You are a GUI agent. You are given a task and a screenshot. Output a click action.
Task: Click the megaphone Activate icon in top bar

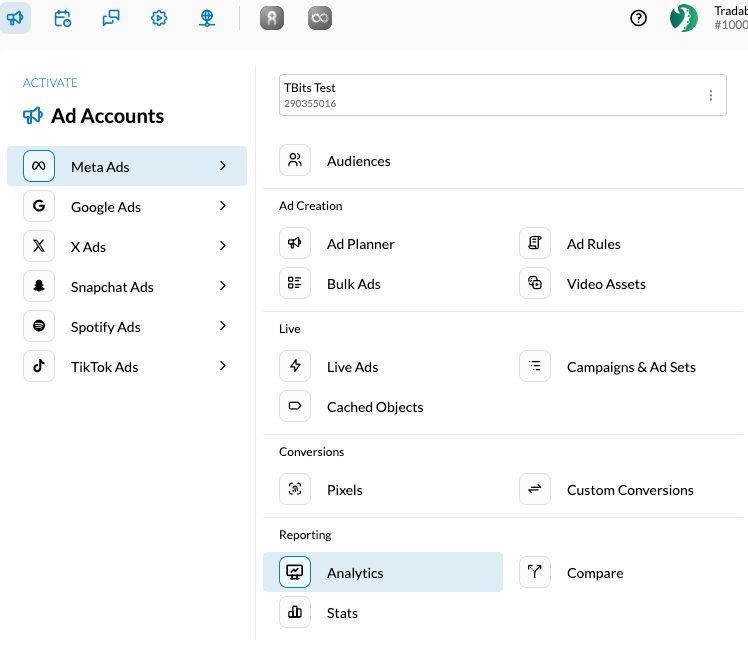tap(15, 18)
